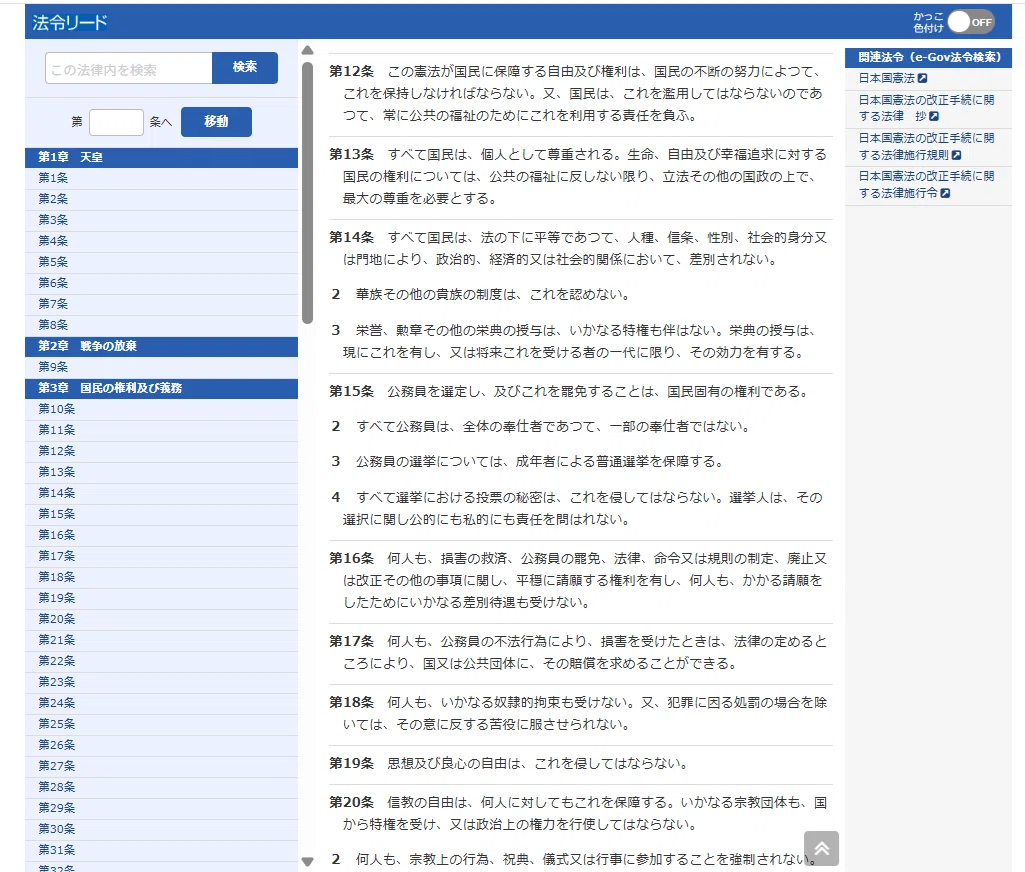Jump to 第16条 in the sidebar
1025x872 pixels.
pos(161,535)
